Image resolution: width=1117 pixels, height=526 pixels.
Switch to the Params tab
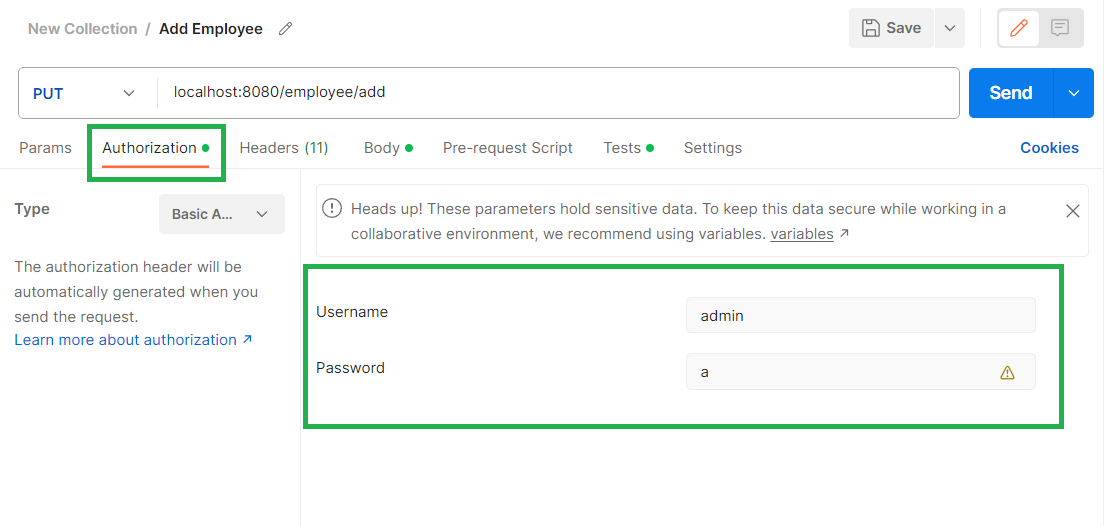[x=46, y=148]
